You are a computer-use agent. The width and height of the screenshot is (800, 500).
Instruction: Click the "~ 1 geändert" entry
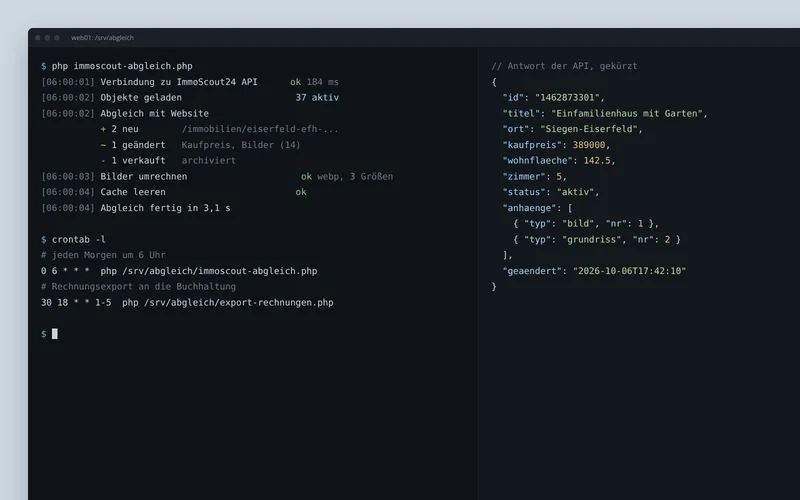pos(133,145)
